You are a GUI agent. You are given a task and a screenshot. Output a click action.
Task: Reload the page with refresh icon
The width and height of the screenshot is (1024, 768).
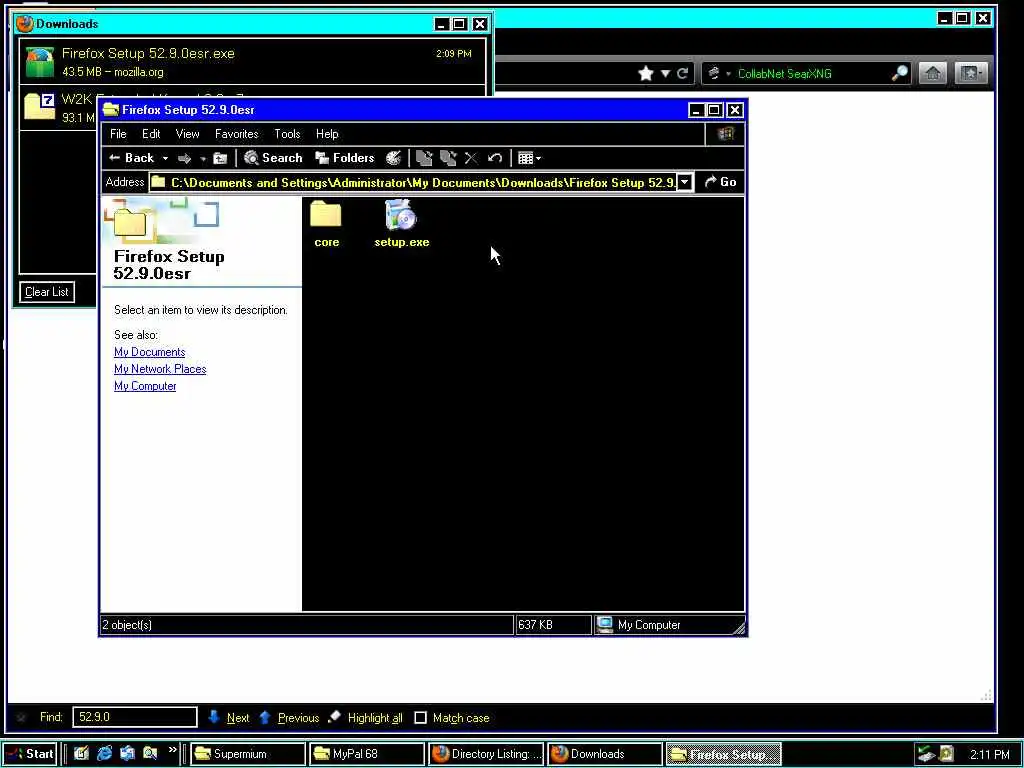tap(682, 73)
